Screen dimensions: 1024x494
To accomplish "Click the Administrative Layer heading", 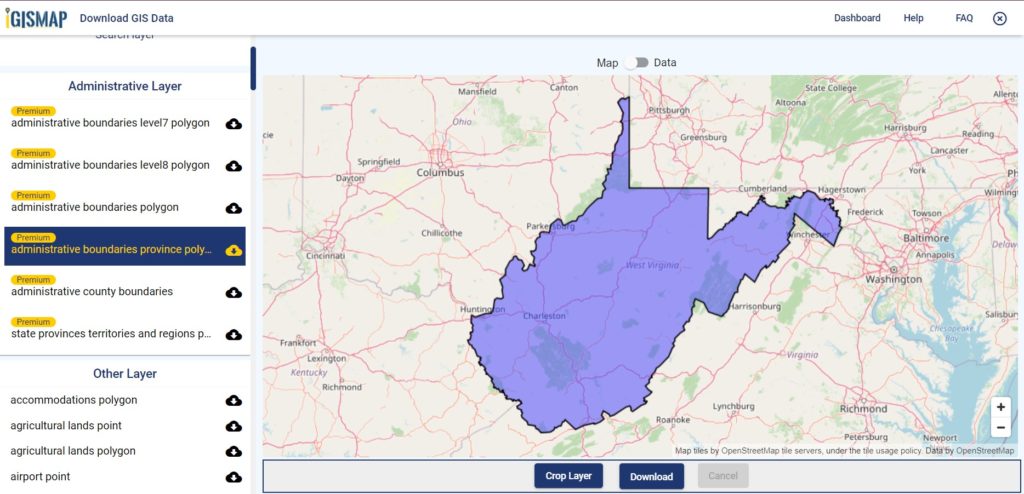I will 125,86.
